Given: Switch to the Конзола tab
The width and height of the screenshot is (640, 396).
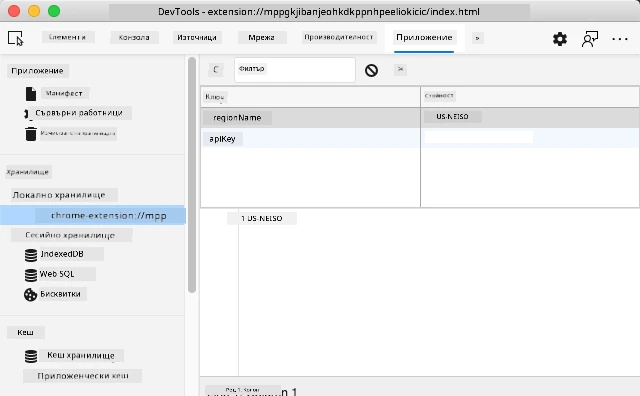Looking at the screenshot, I should pos(134,38).
